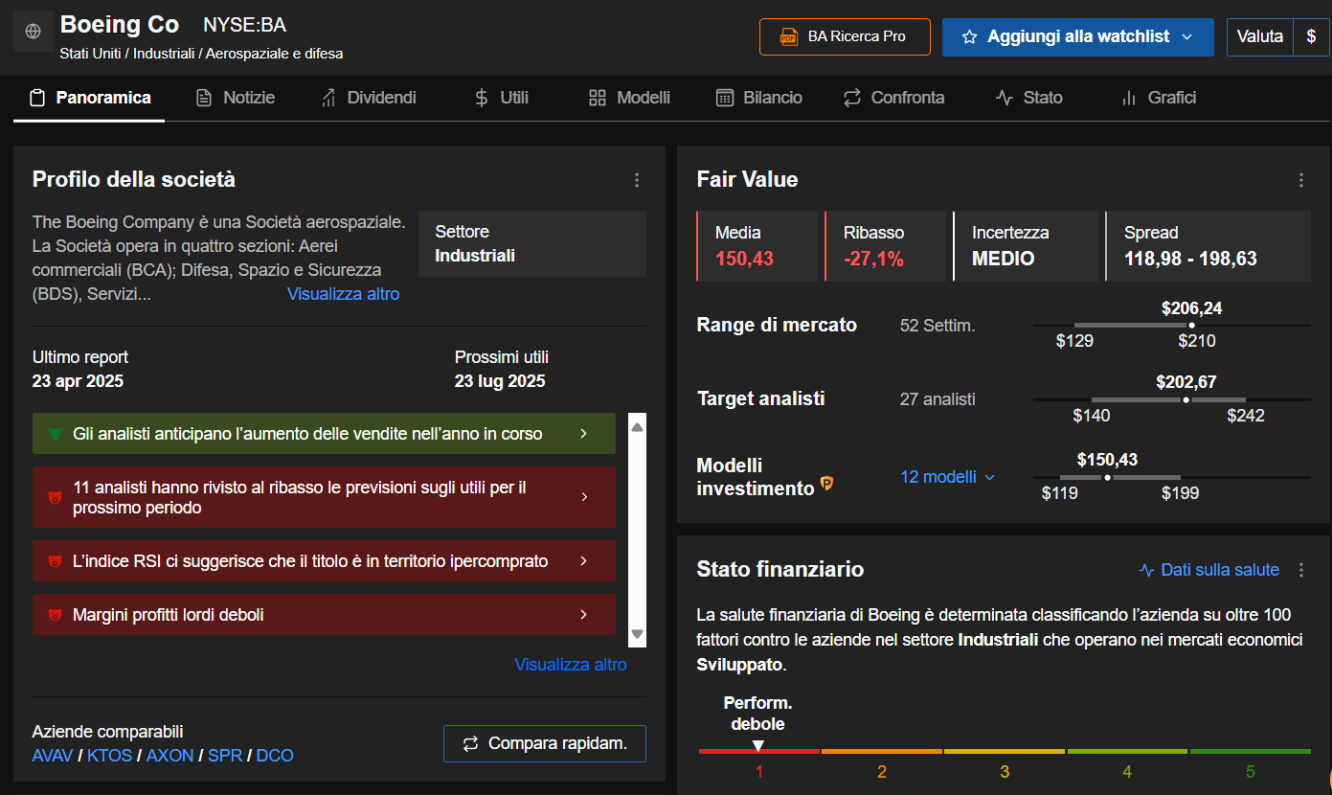Open the Utili tab
This screenshot has height=795, width=1332.
click(x=501, y=98)
